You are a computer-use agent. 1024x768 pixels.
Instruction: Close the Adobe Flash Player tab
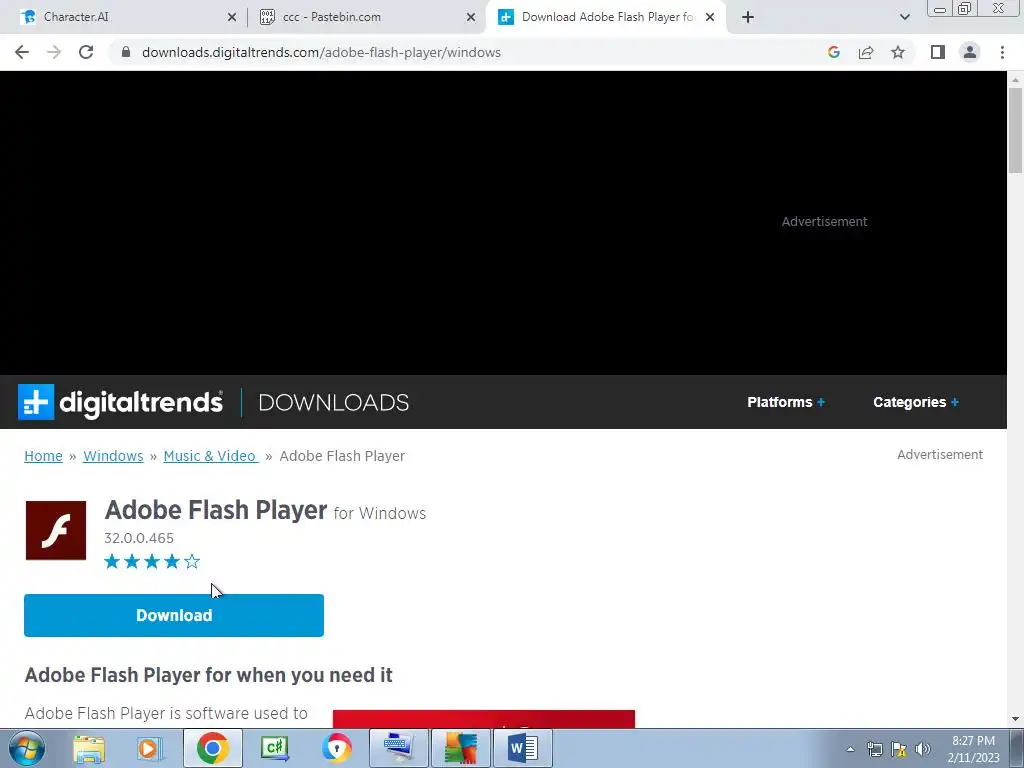(710, 18)
